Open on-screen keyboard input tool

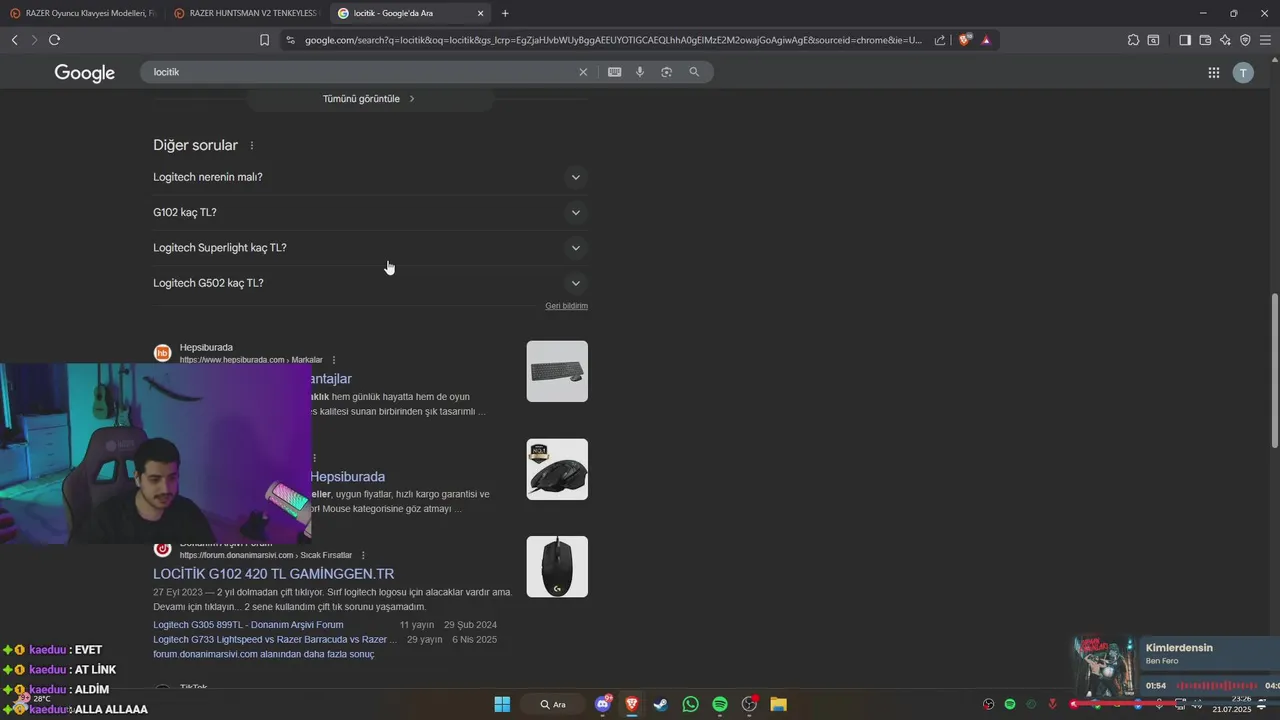[614, 72]
